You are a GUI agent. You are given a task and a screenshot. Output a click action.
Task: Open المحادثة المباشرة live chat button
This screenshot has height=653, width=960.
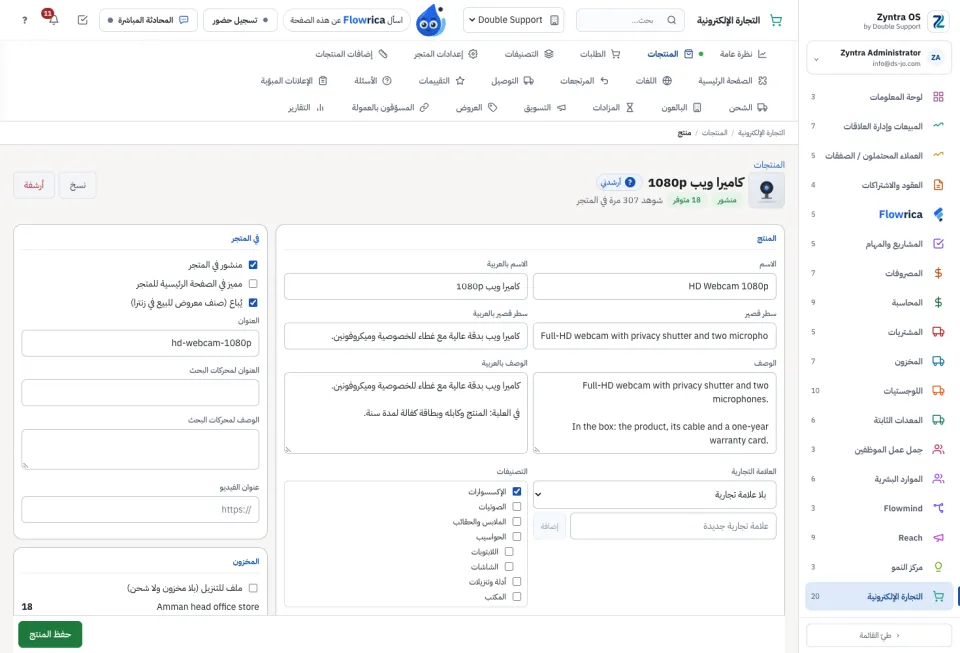[x=148, y=20]
